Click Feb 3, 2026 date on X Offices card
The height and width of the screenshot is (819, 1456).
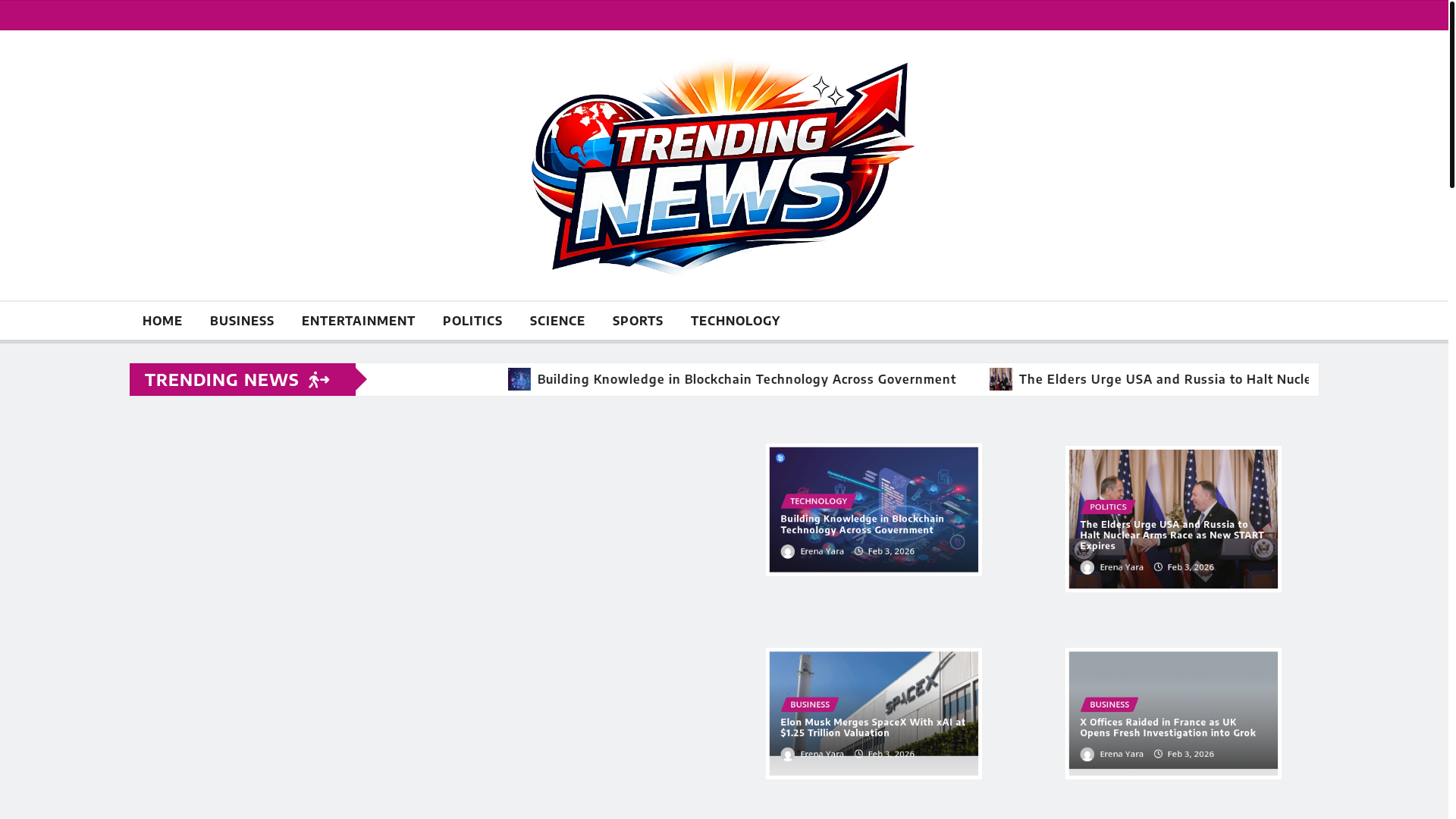[1191, 755]
